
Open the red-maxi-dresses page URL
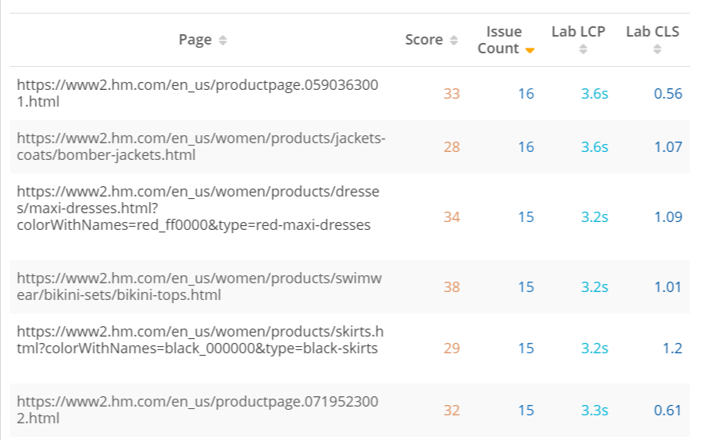point(198,208)
